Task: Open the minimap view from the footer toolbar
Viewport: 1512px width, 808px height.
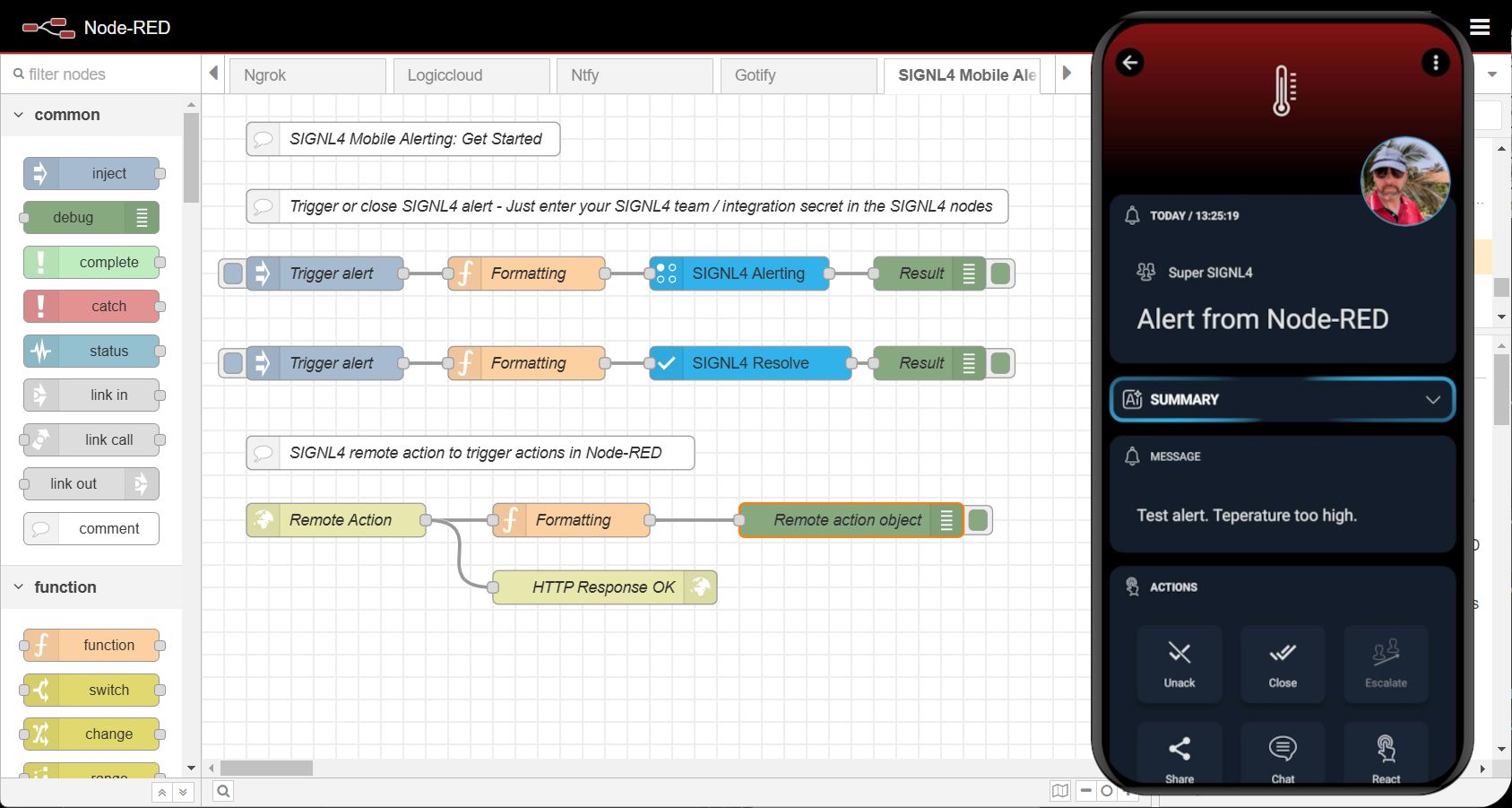Action: [1060, 791]
